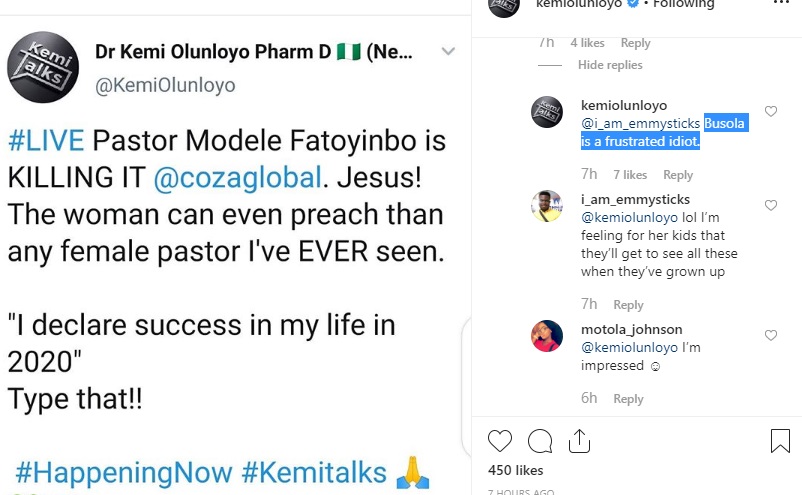Collapse thread with Hide replies
802x495 pixels.
point(610,65)
